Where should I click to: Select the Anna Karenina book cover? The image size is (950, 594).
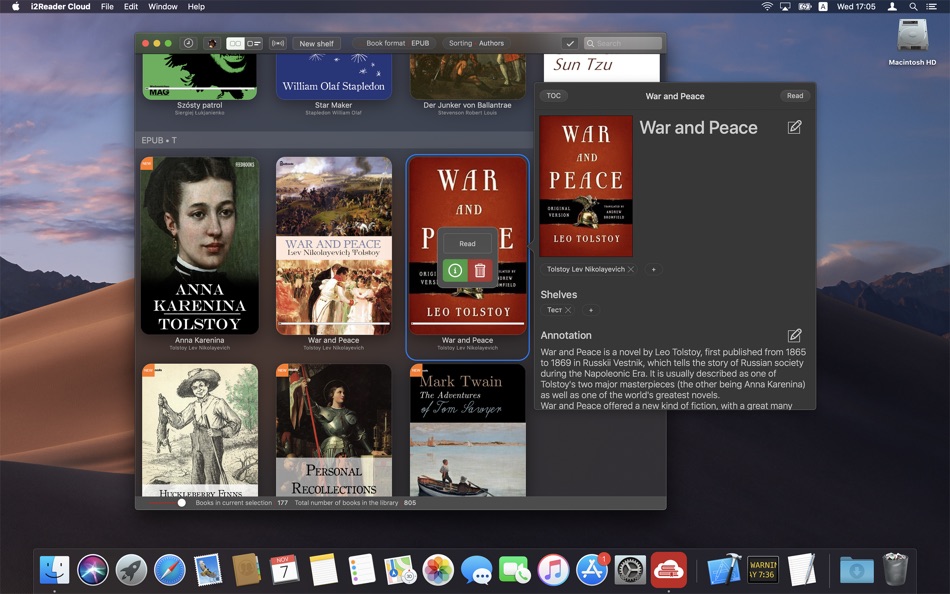199,245
